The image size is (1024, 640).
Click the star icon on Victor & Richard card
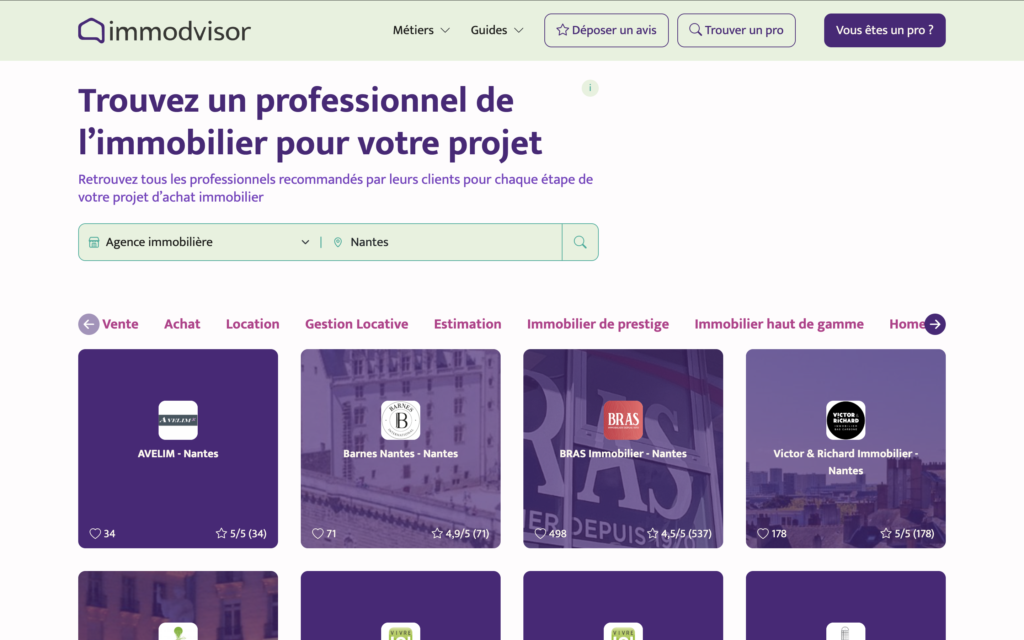pos(886,534)
